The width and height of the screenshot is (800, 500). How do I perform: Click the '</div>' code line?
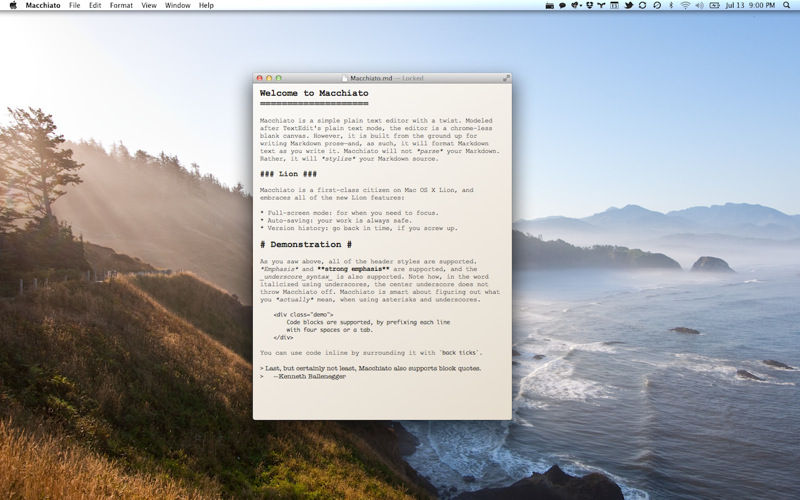[283, 337]
